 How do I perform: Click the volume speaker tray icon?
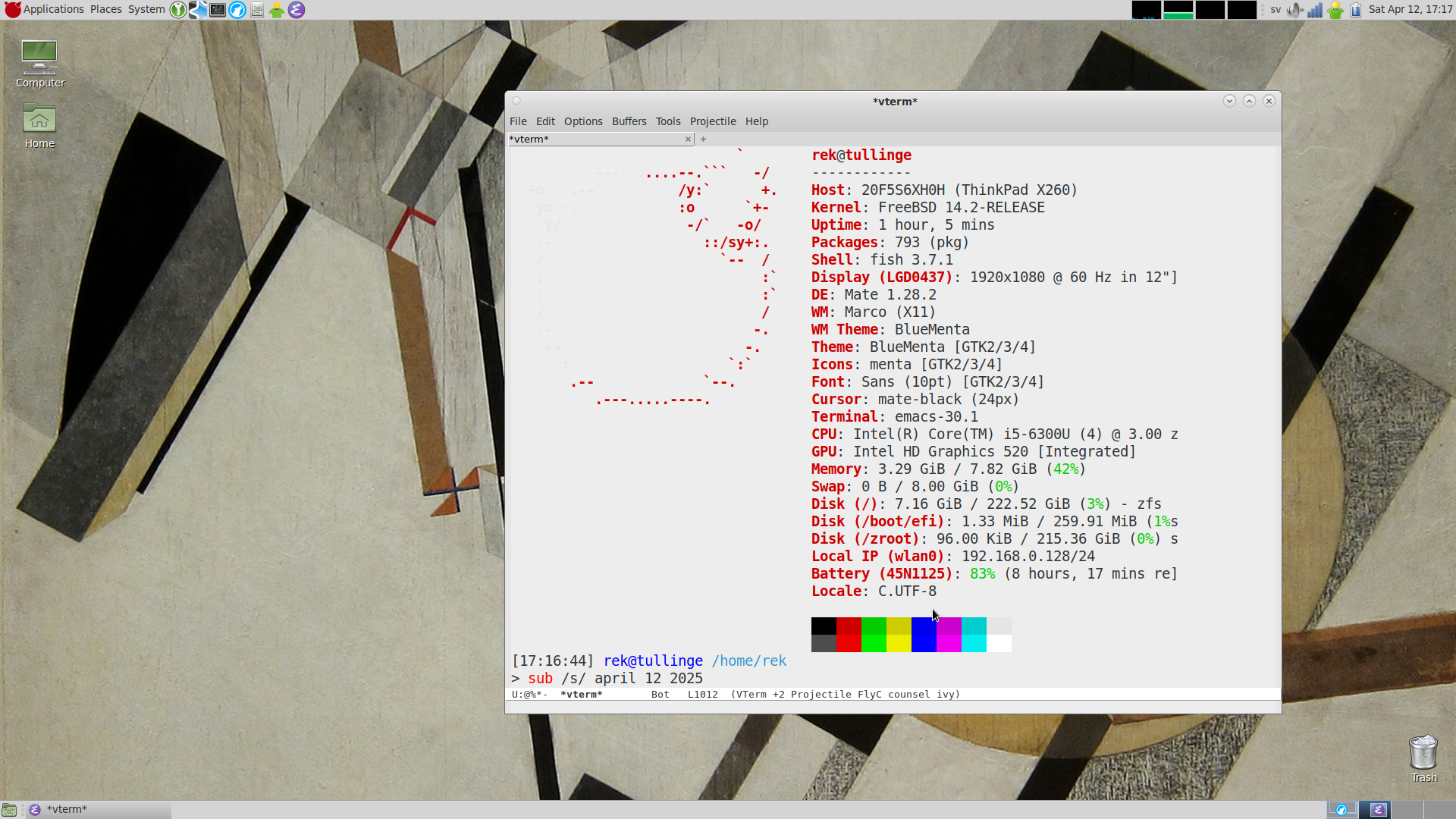coord(1294,10)
